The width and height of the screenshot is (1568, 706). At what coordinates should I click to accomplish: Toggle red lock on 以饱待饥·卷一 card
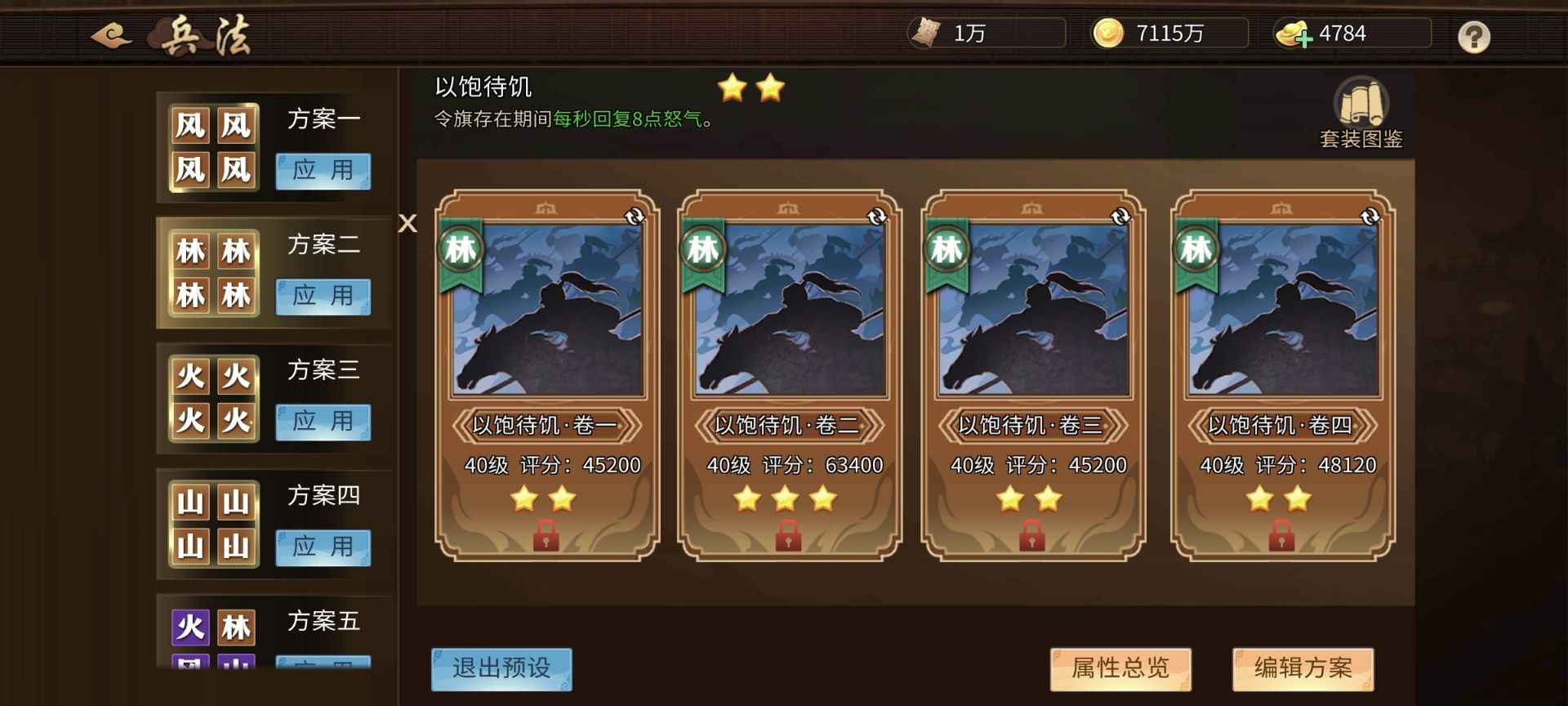(546, 535)
